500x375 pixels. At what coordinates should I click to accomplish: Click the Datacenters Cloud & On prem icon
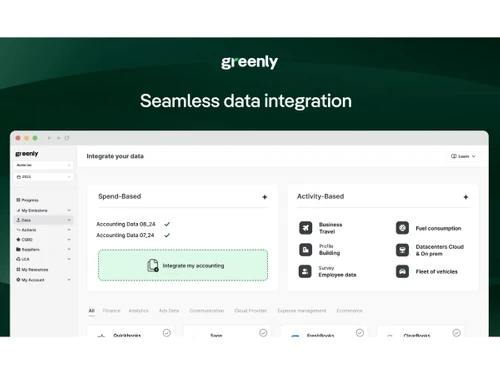click(x=402, y=250)
